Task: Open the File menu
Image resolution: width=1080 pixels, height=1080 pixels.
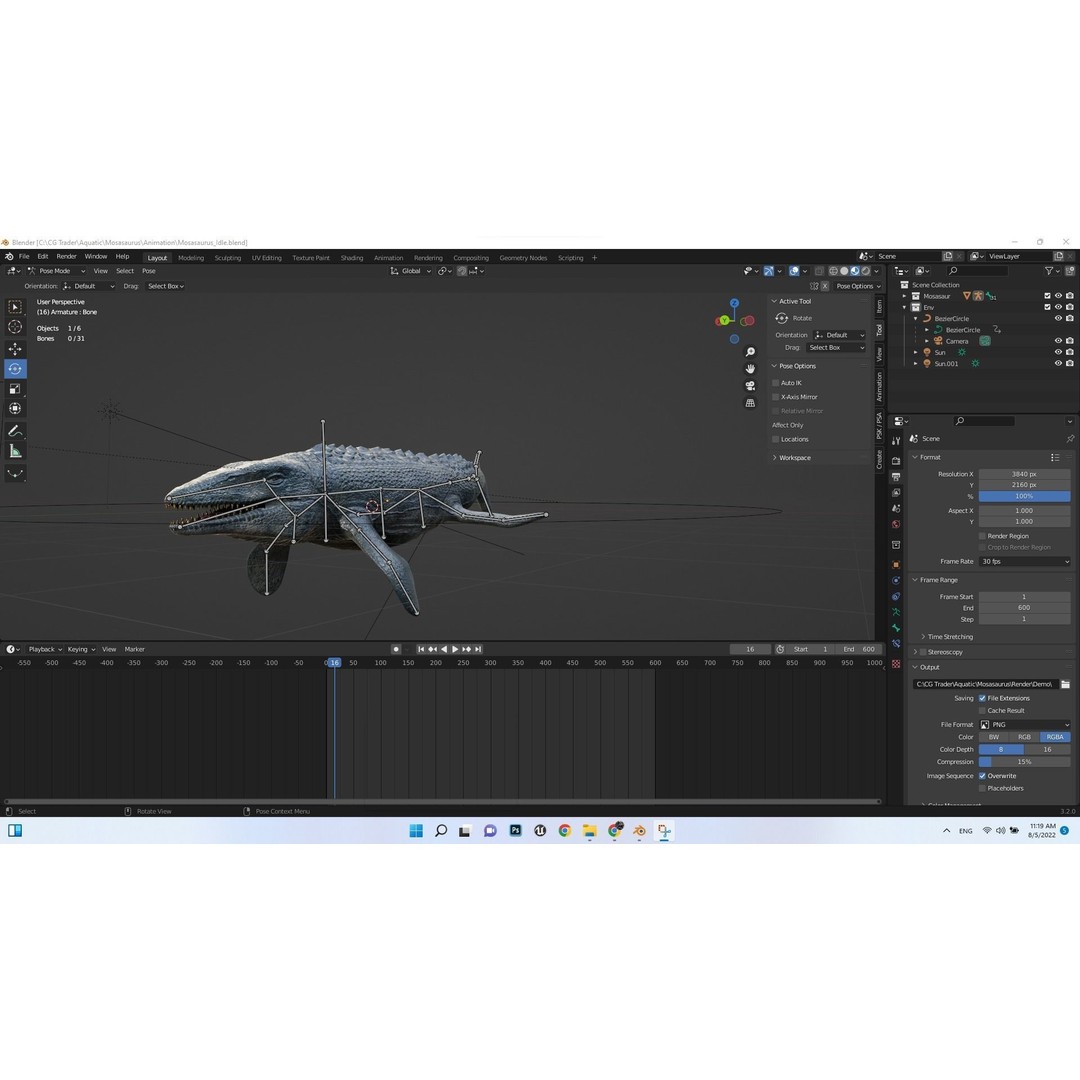Action: click(24, 257)
